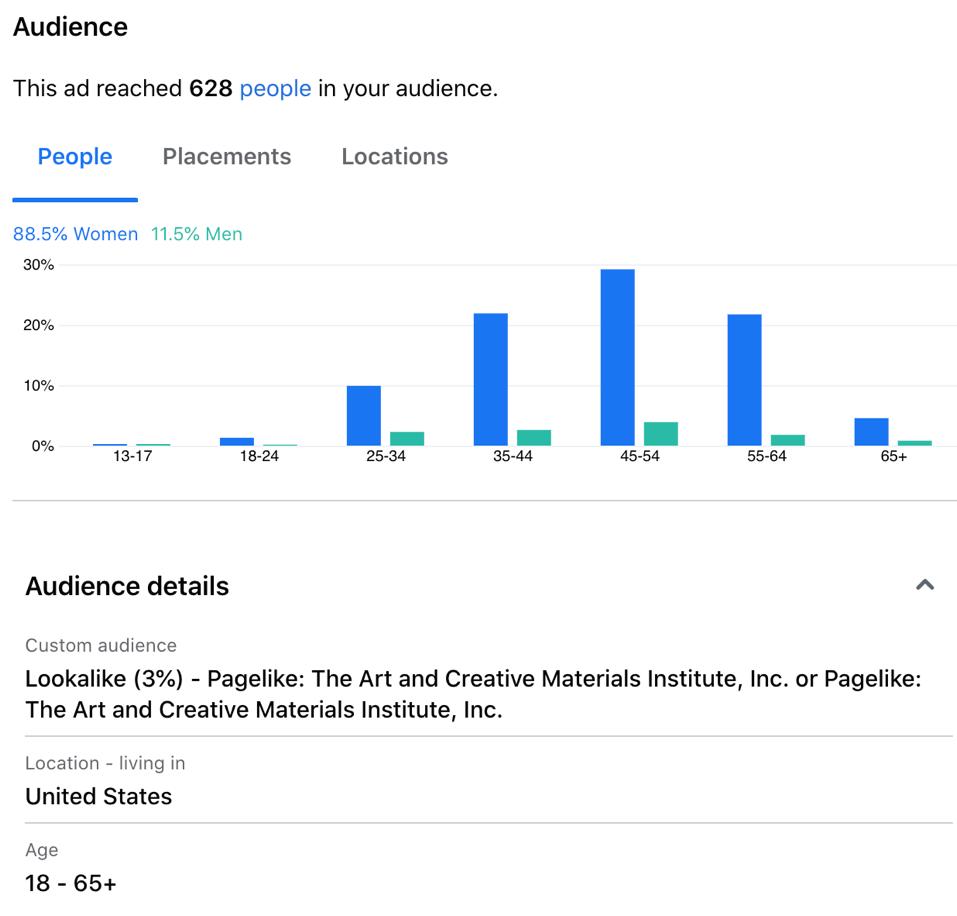This screenshot has height=916, width=957.
Task: Click the United States location value
Action: [98, 797]
